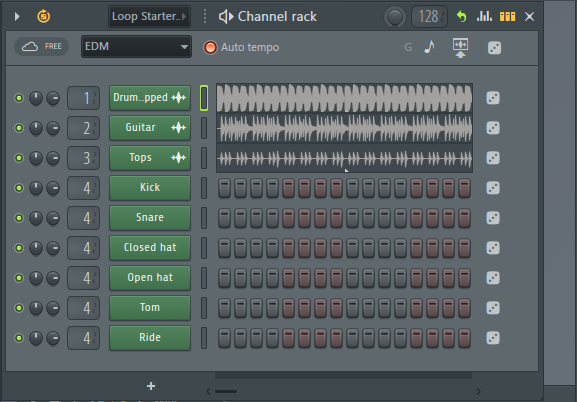577x402 pixels.
Task: Click the horizontal scrollbar right arrow
Action: point(478,391)
